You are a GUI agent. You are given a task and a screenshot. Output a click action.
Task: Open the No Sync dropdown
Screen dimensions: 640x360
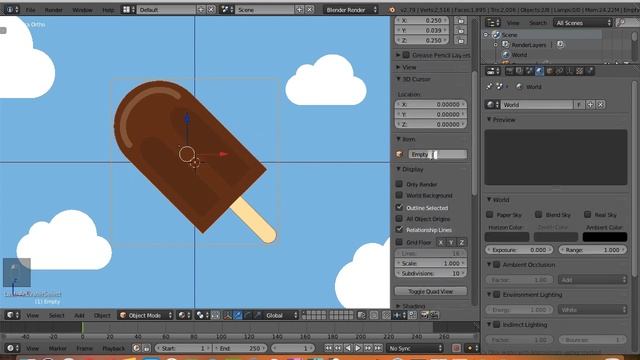tap(415, 348)
